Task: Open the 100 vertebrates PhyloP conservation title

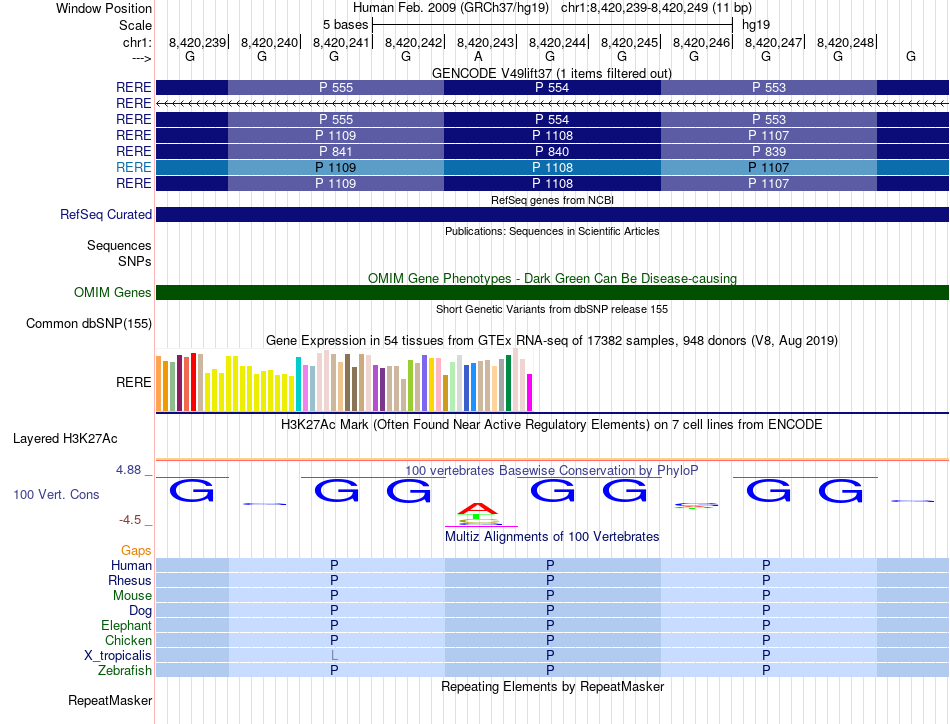Action: click(552, 470)
